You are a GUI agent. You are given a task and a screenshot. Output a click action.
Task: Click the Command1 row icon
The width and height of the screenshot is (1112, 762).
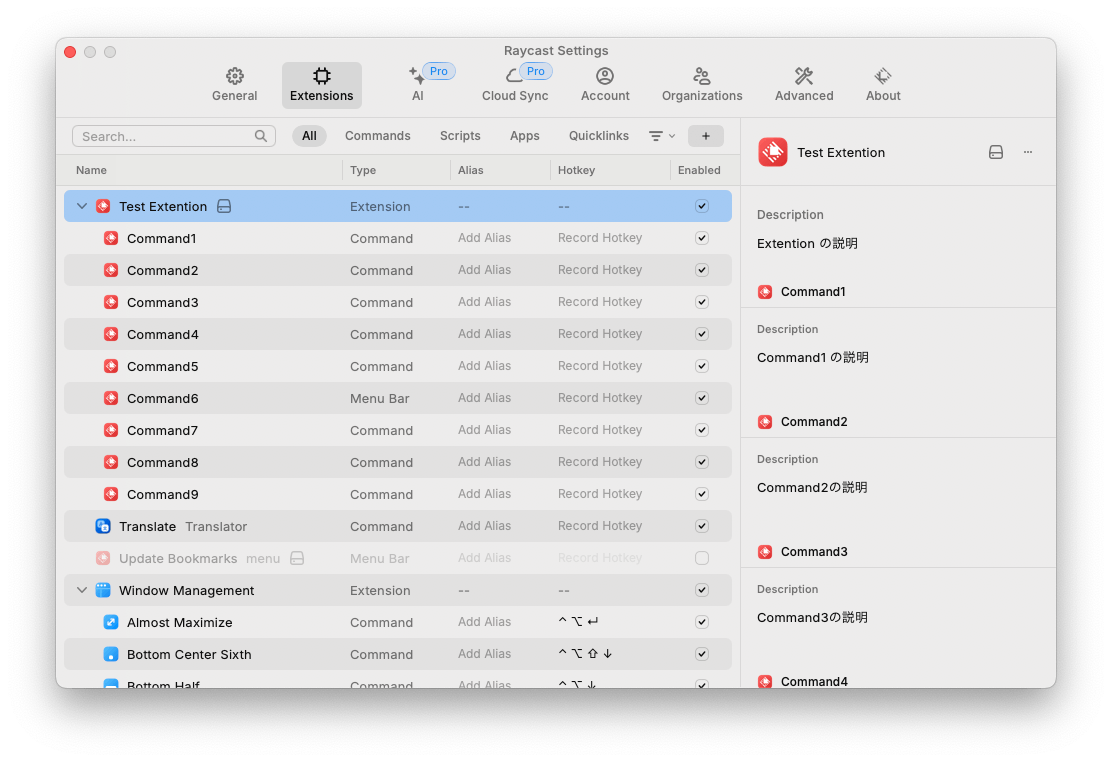point(111,238)
